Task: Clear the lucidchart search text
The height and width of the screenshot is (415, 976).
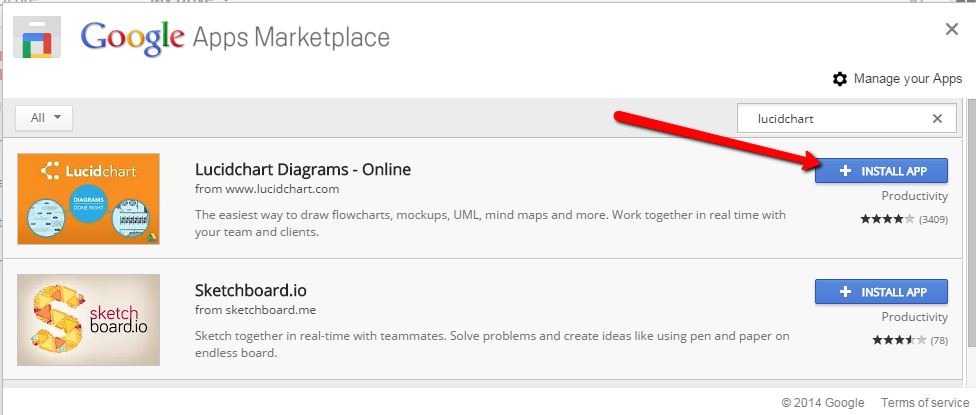Action: click(x=937, y=119)
